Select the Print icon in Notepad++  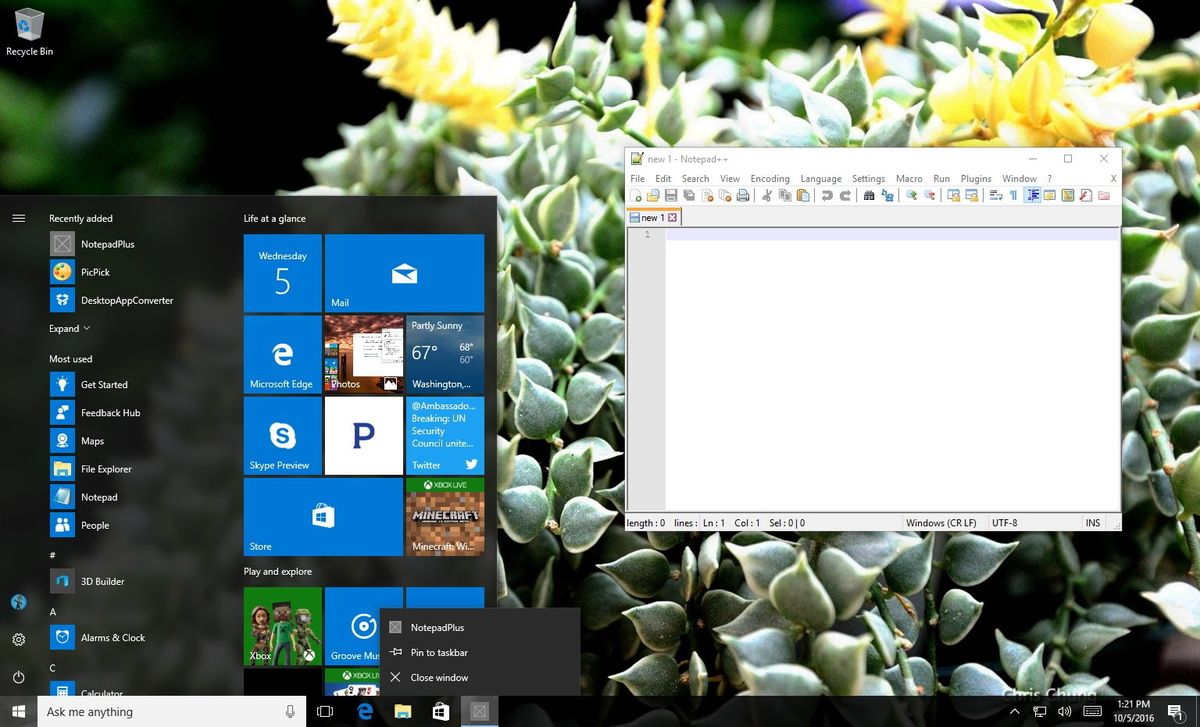[744, 195]
